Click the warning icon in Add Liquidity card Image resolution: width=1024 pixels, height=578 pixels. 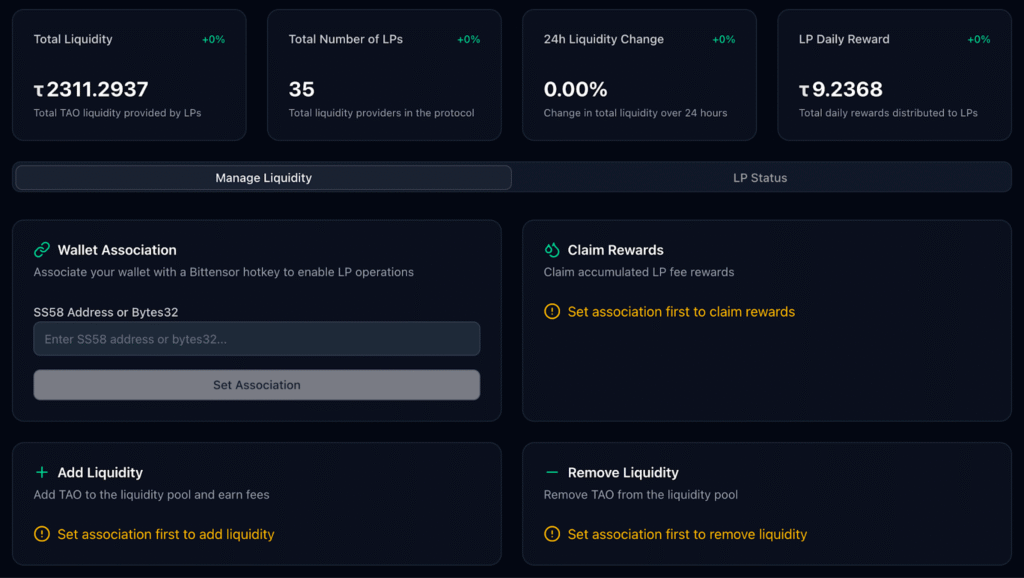[x=42, y=534]
